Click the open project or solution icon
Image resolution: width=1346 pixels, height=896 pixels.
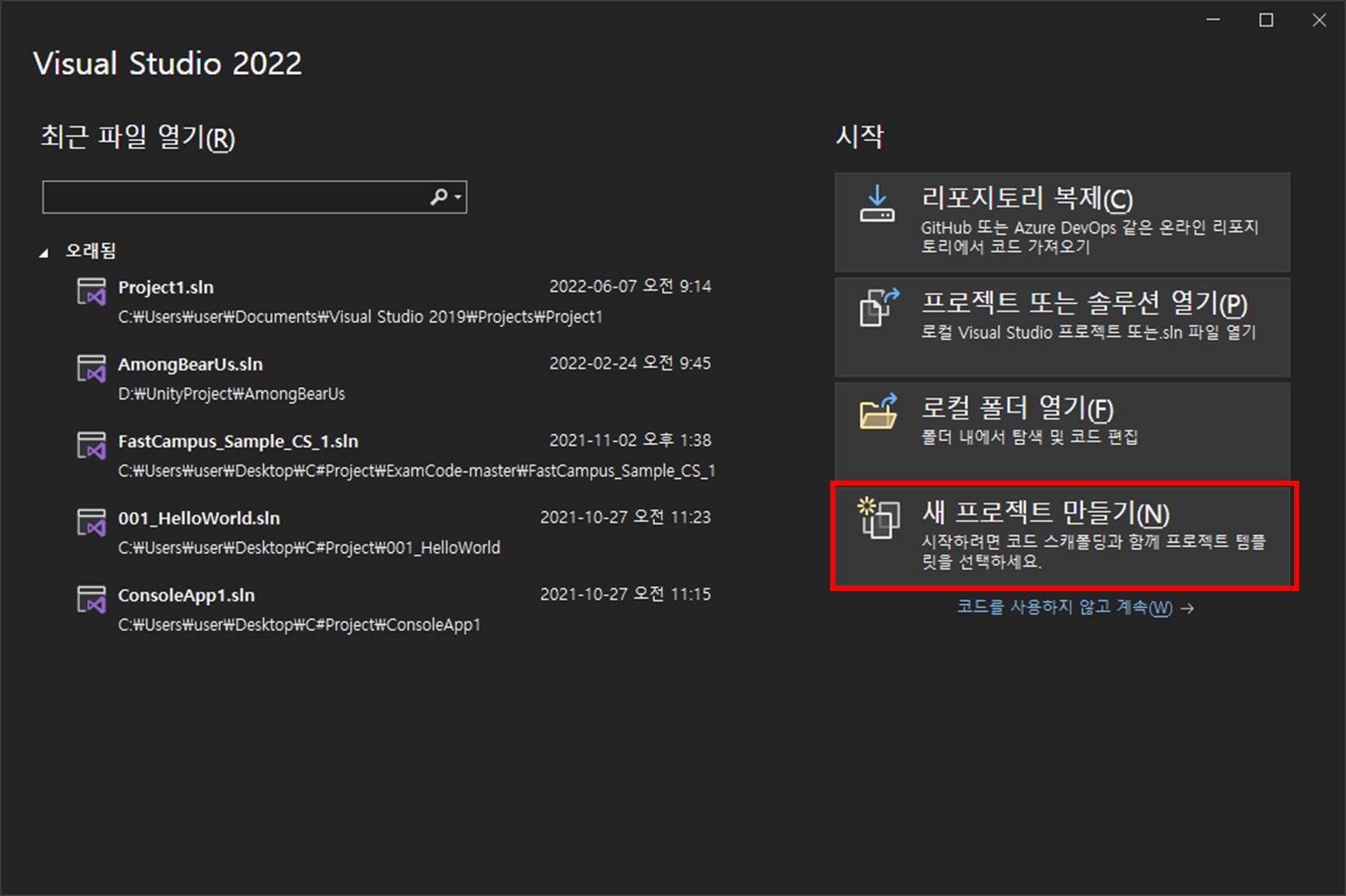click(879, 307)
